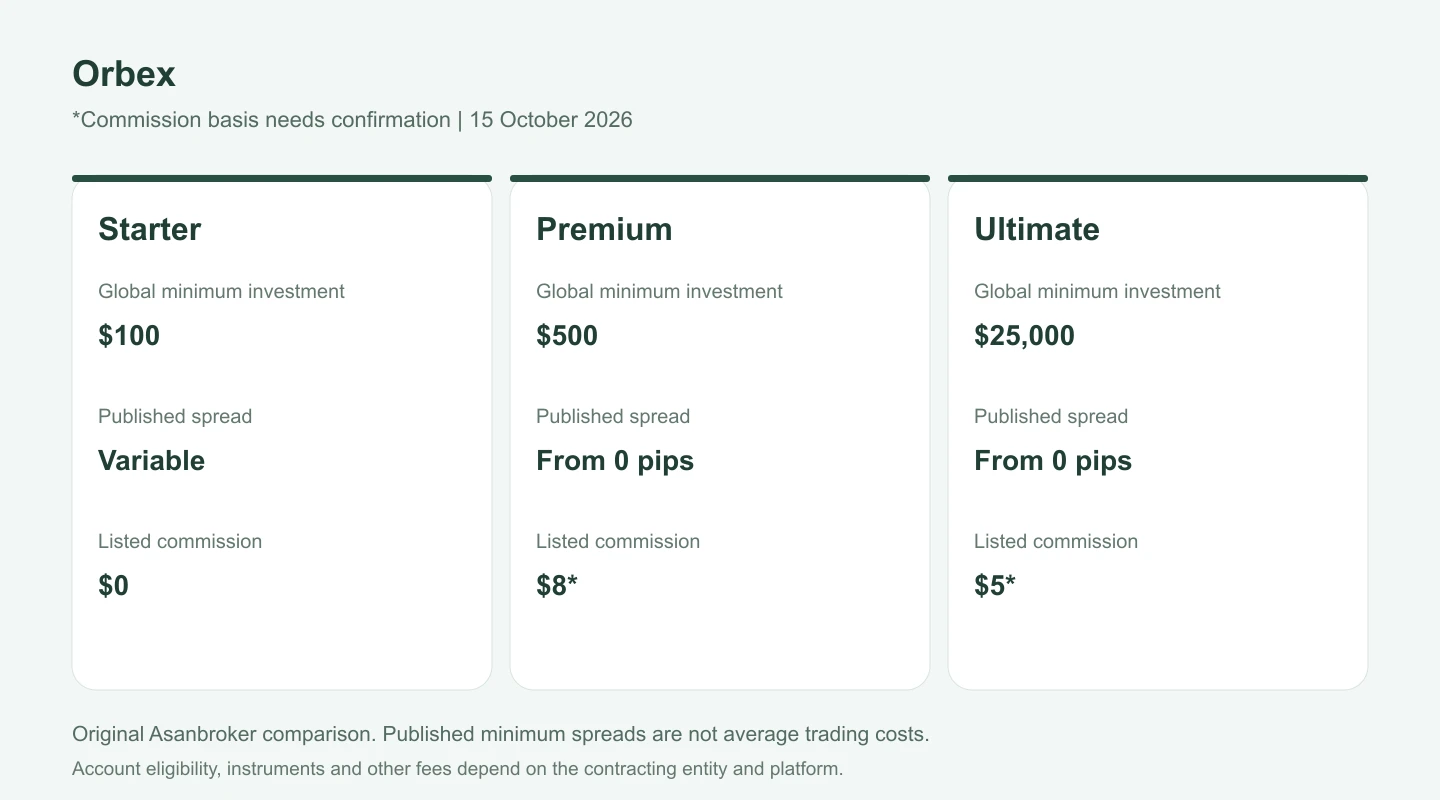Image resolution: width=1440 pixels, height=800 pixels.
Task: Click the $5* listed commission
Action: pos(995,585)
